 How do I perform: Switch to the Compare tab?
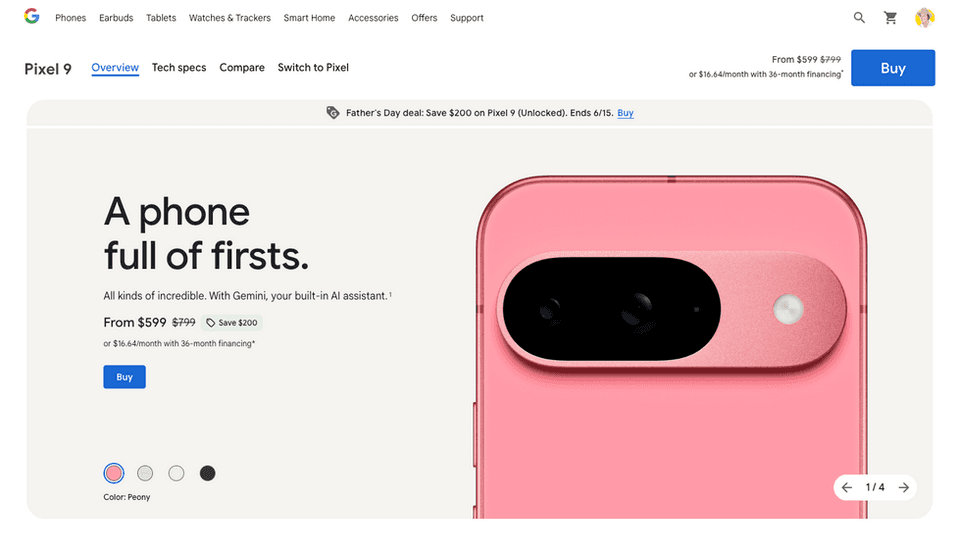[x=242, y=67]
